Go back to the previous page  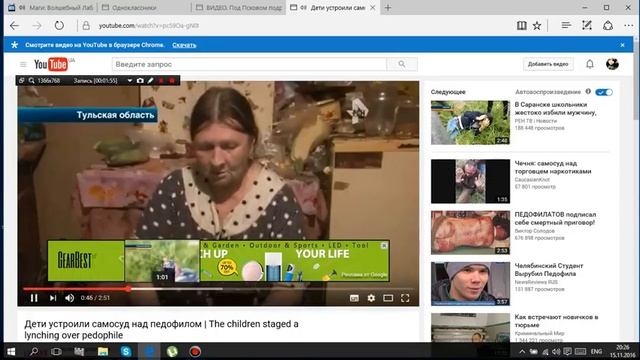[x=15, y=26]
